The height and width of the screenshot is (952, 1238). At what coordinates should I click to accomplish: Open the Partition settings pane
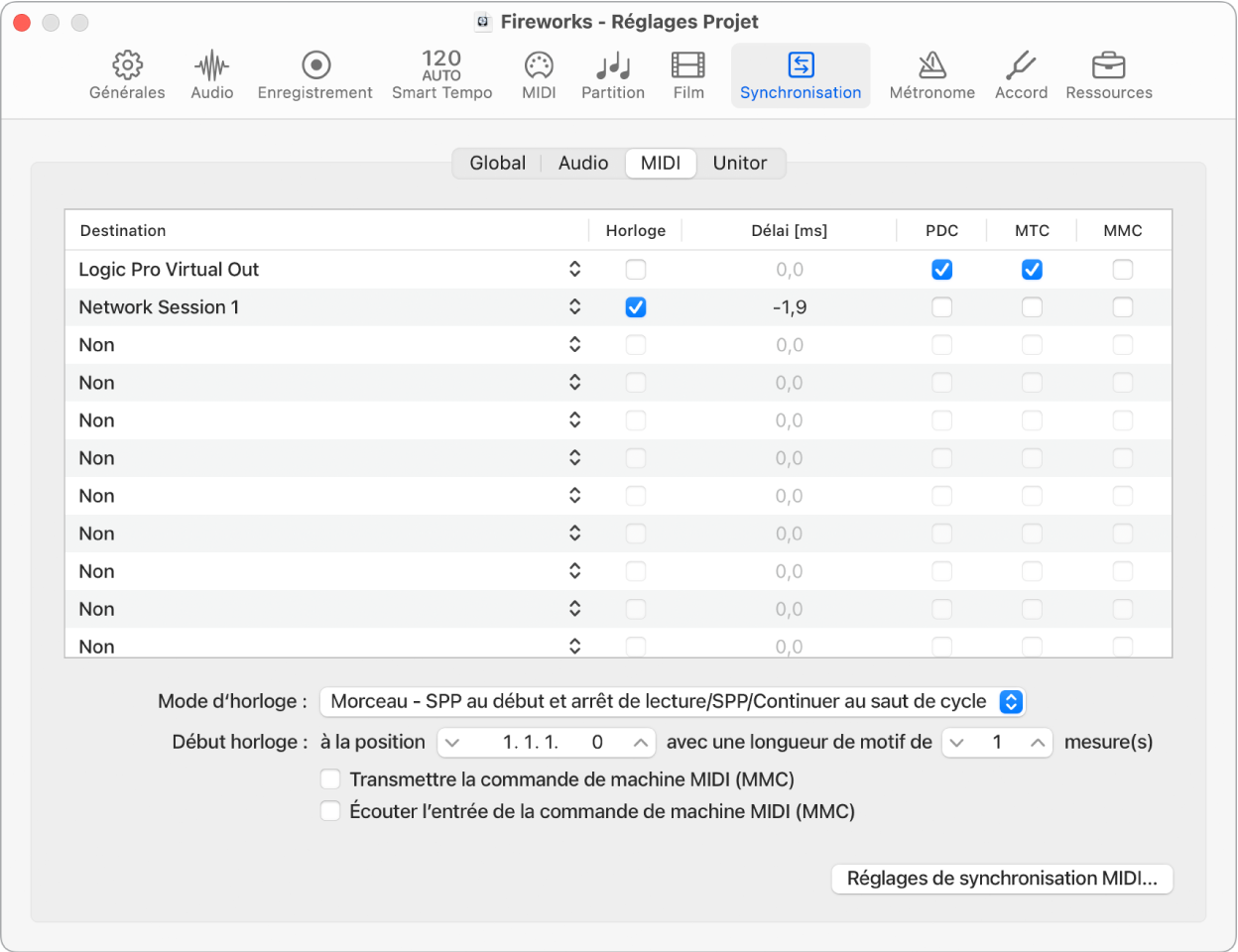point(612,74)
